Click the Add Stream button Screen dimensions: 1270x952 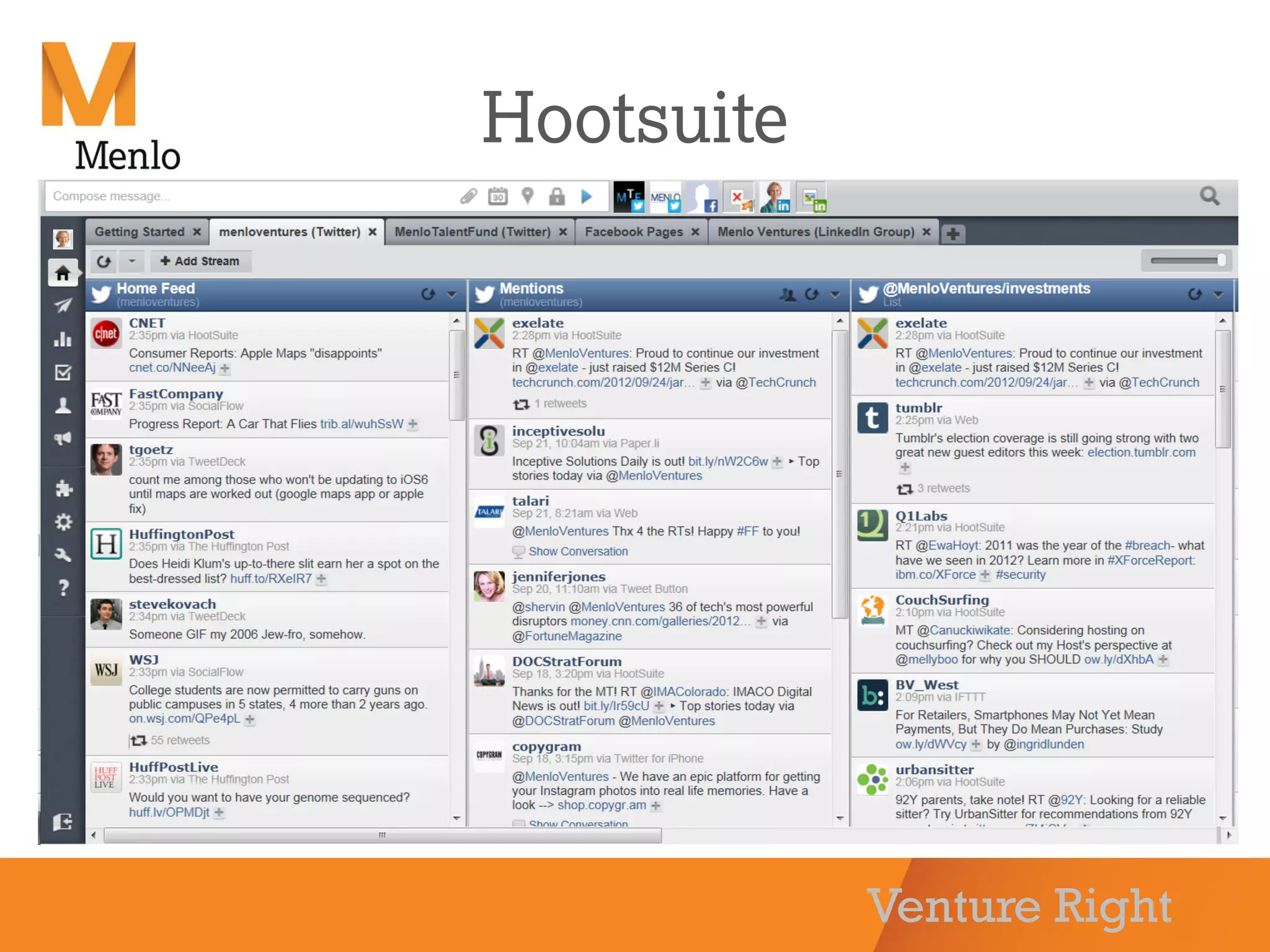200,262
